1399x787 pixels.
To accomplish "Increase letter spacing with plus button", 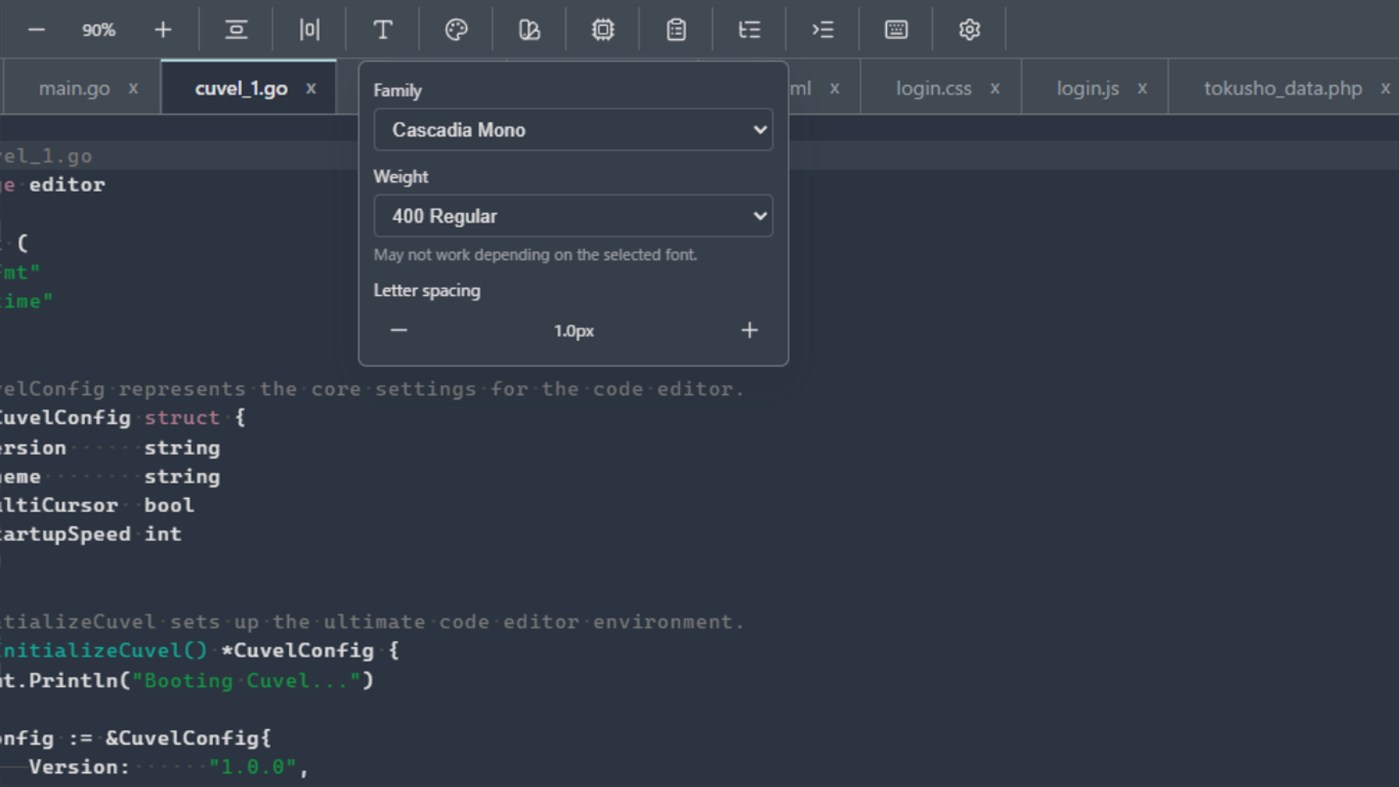I will [x=749, y=330].
